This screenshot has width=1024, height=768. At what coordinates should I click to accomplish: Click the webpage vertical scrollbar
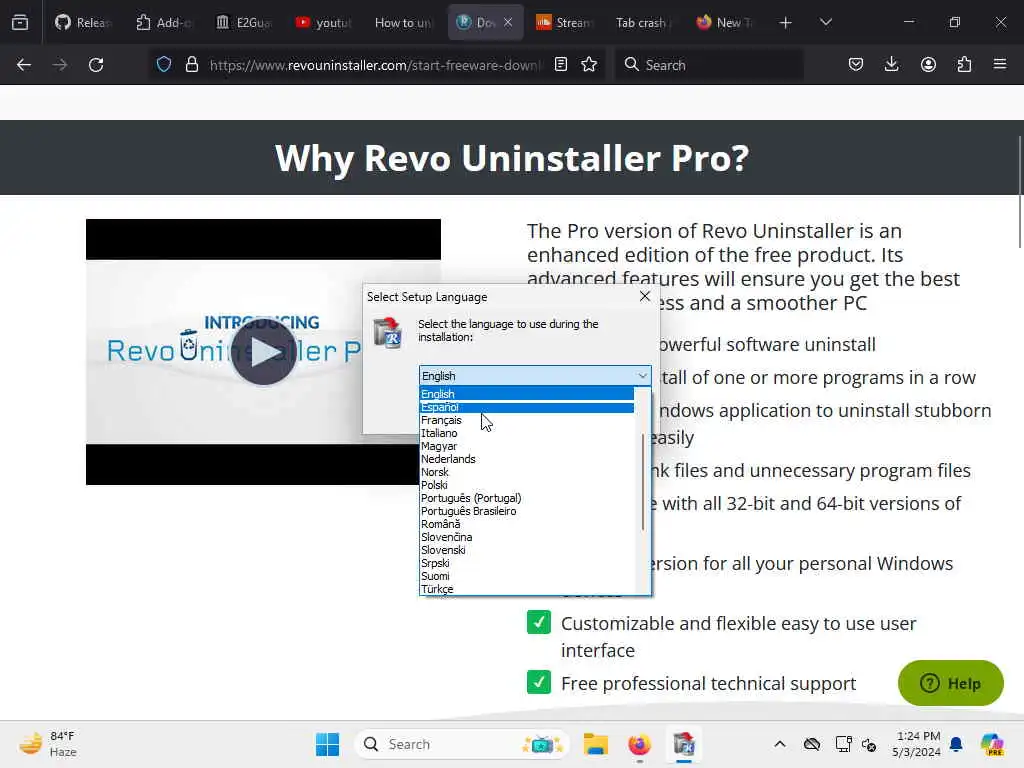(1019, 191)
